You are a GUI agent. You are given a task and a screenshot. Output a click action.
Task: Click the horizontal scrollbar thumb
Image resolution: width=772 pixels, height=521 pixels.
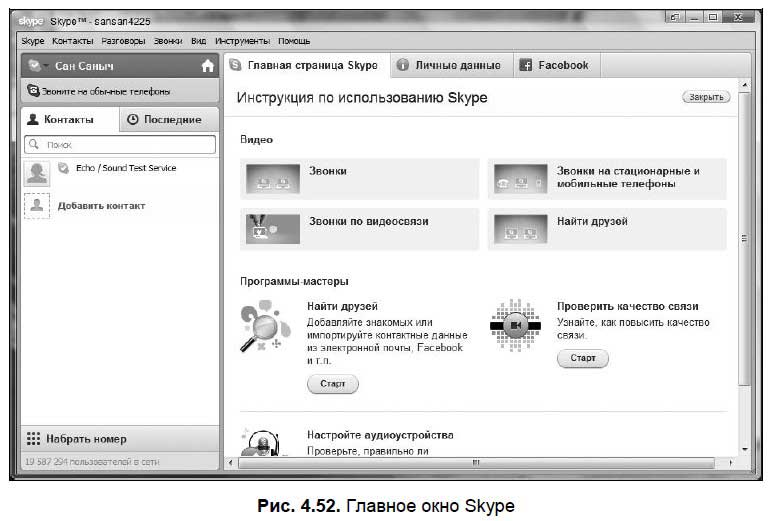click(x=476, y=462)
